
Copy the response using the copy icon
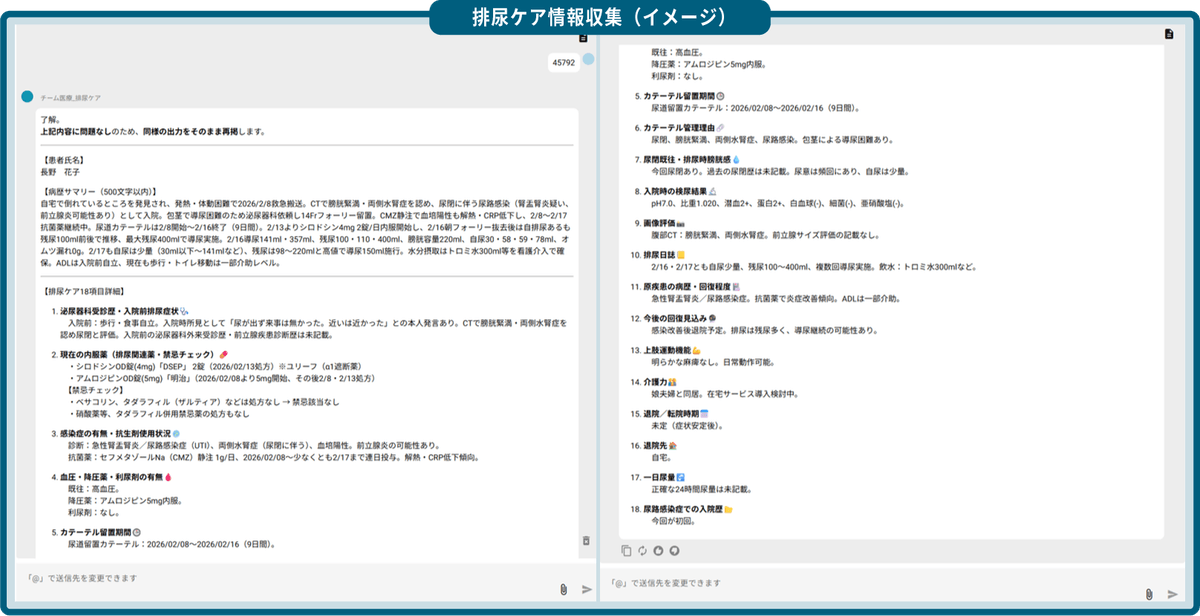626,550
